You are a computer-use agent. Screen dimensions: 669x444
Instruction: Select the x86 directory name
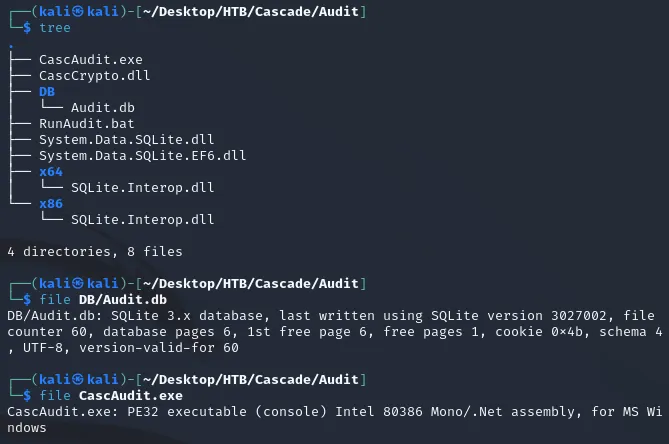point(51,204)
